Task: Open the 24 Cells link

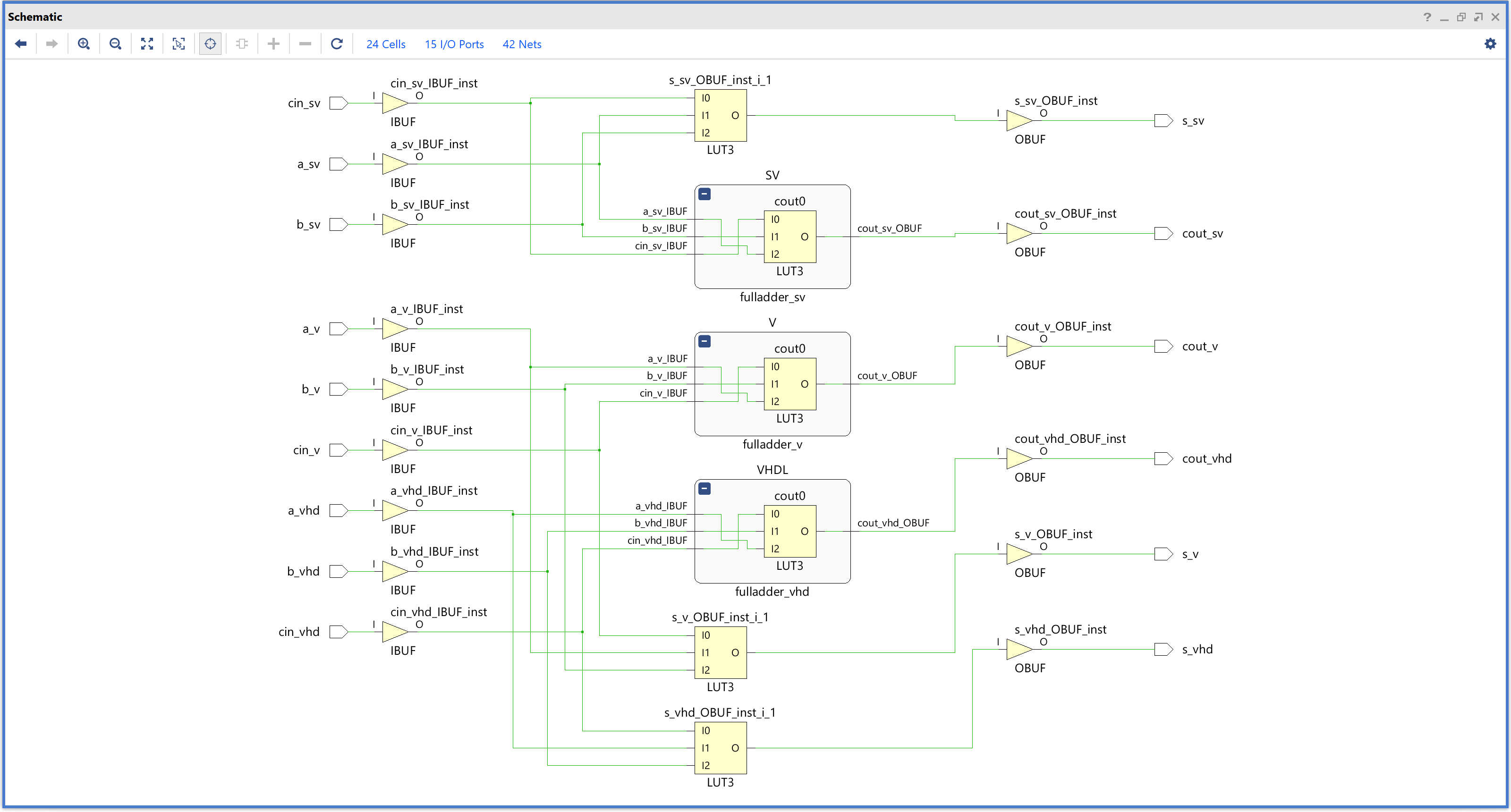Action: pyautogui.click(x=385, y=44)
